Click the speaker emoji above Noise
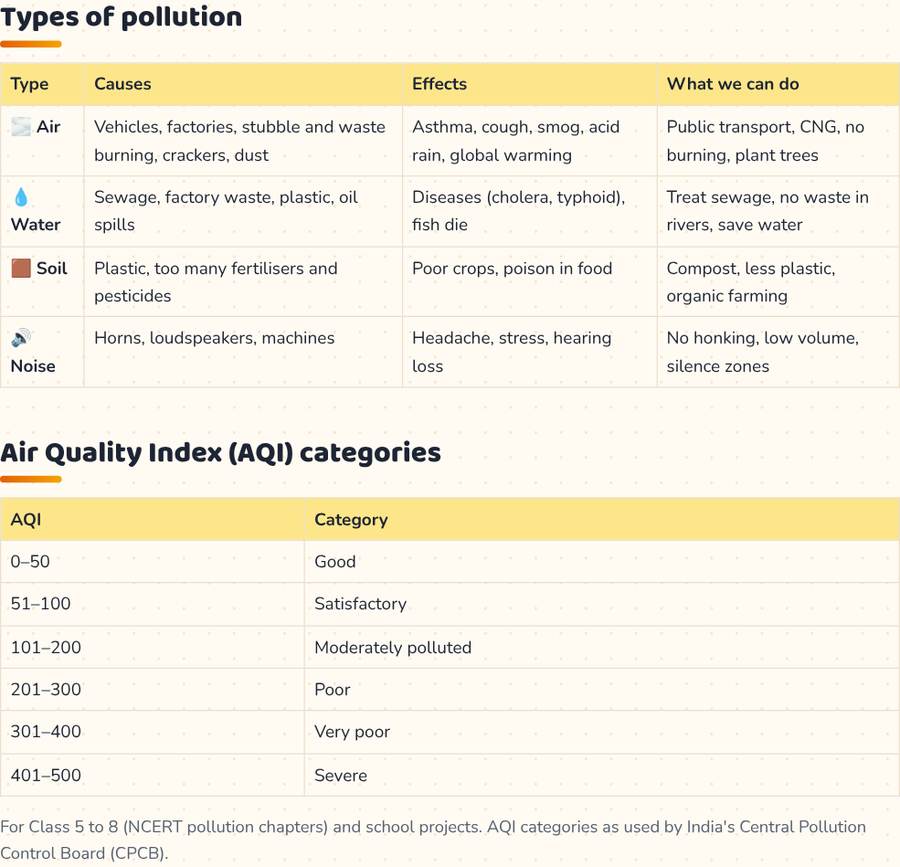This screenshot has width=900, height=867. tap(21, 338)
